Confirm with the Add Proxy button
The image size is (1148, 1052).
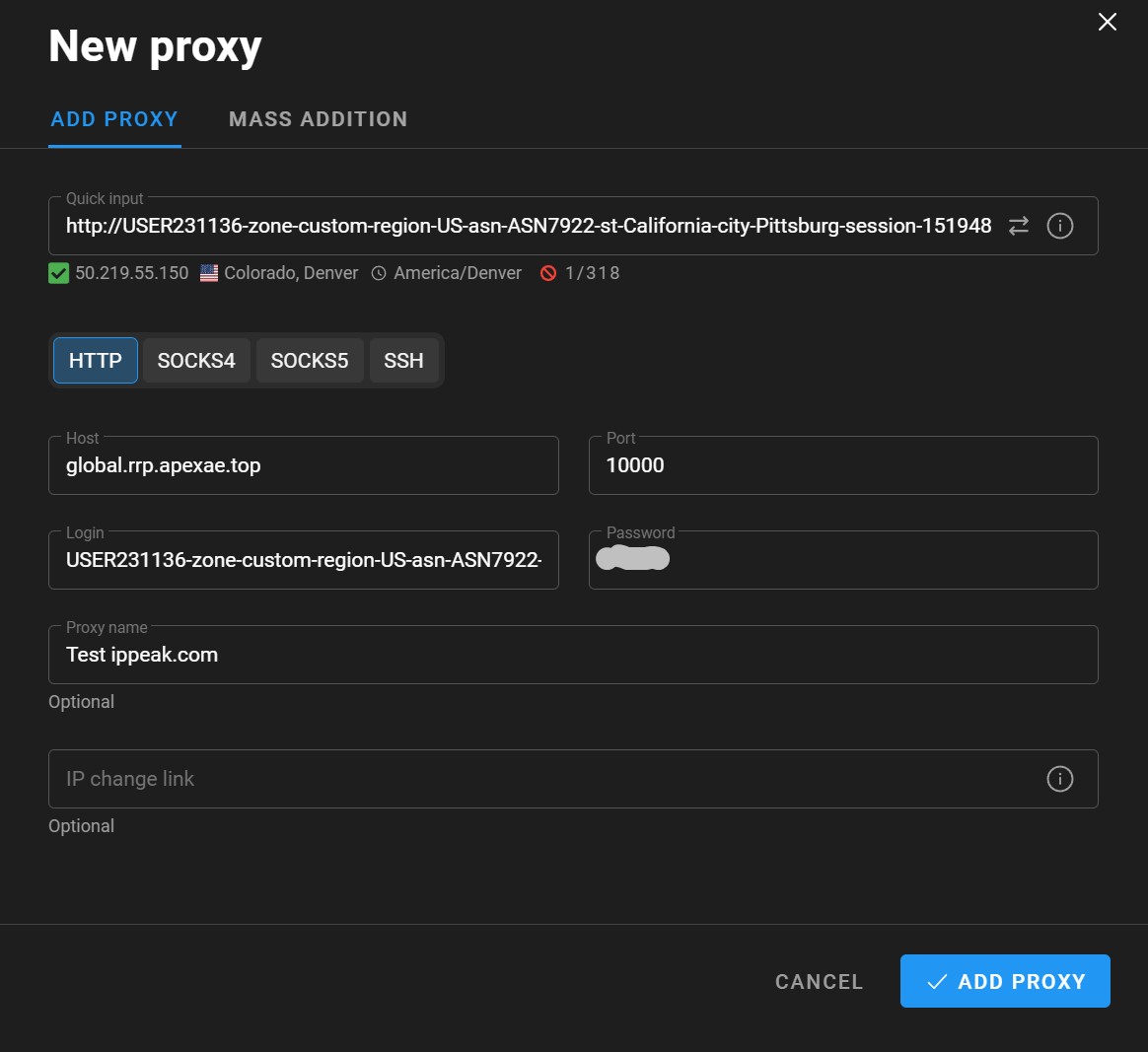pos(1004,981)
